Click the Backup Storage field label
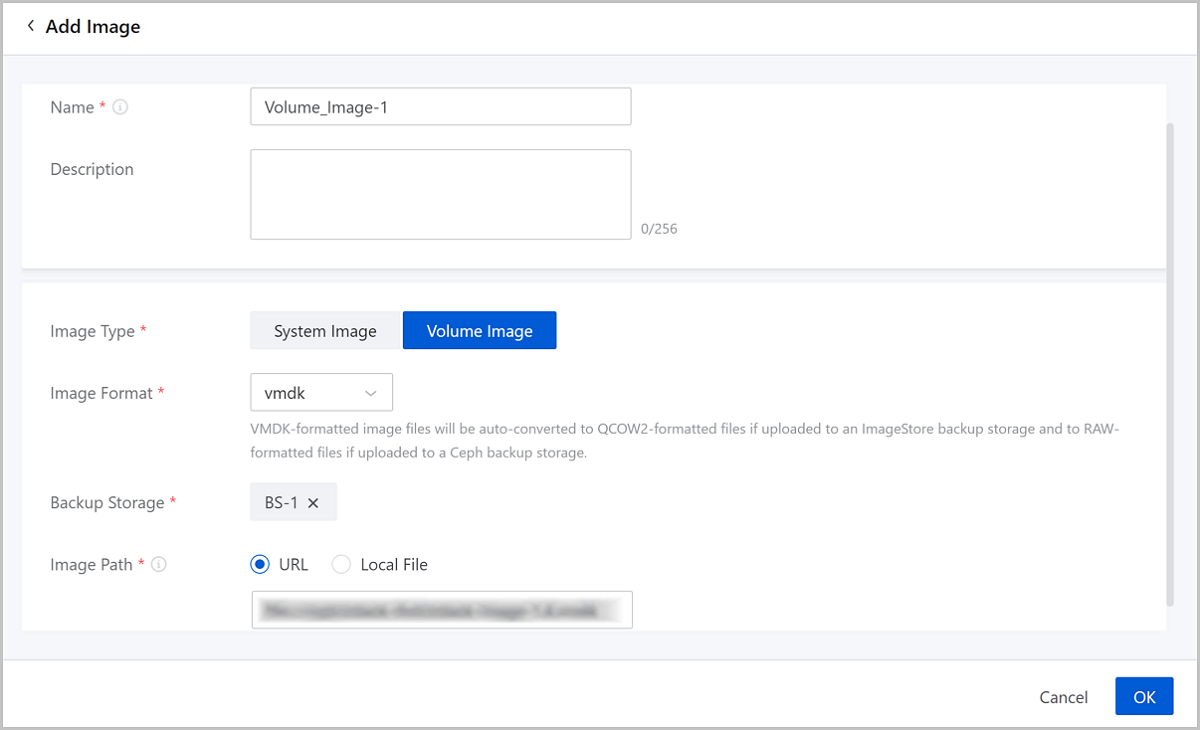 [x=107, y=503]
